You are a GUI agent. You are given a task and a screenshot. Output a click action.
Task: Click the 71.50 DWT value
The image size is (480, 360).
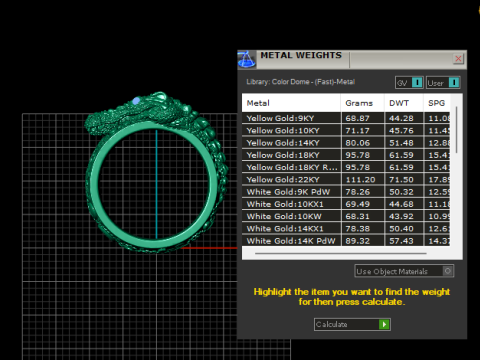point(401,180)
